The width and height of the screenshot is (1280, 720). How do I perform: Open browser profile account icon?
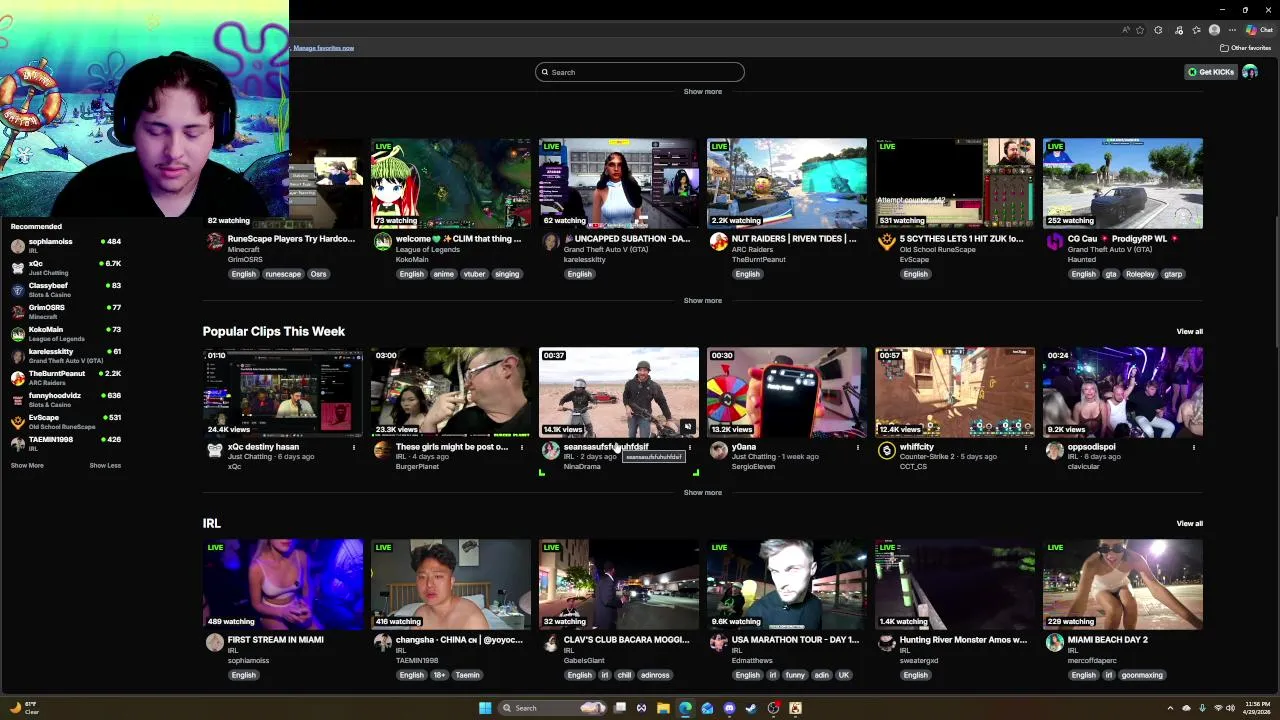(1215, 30)
